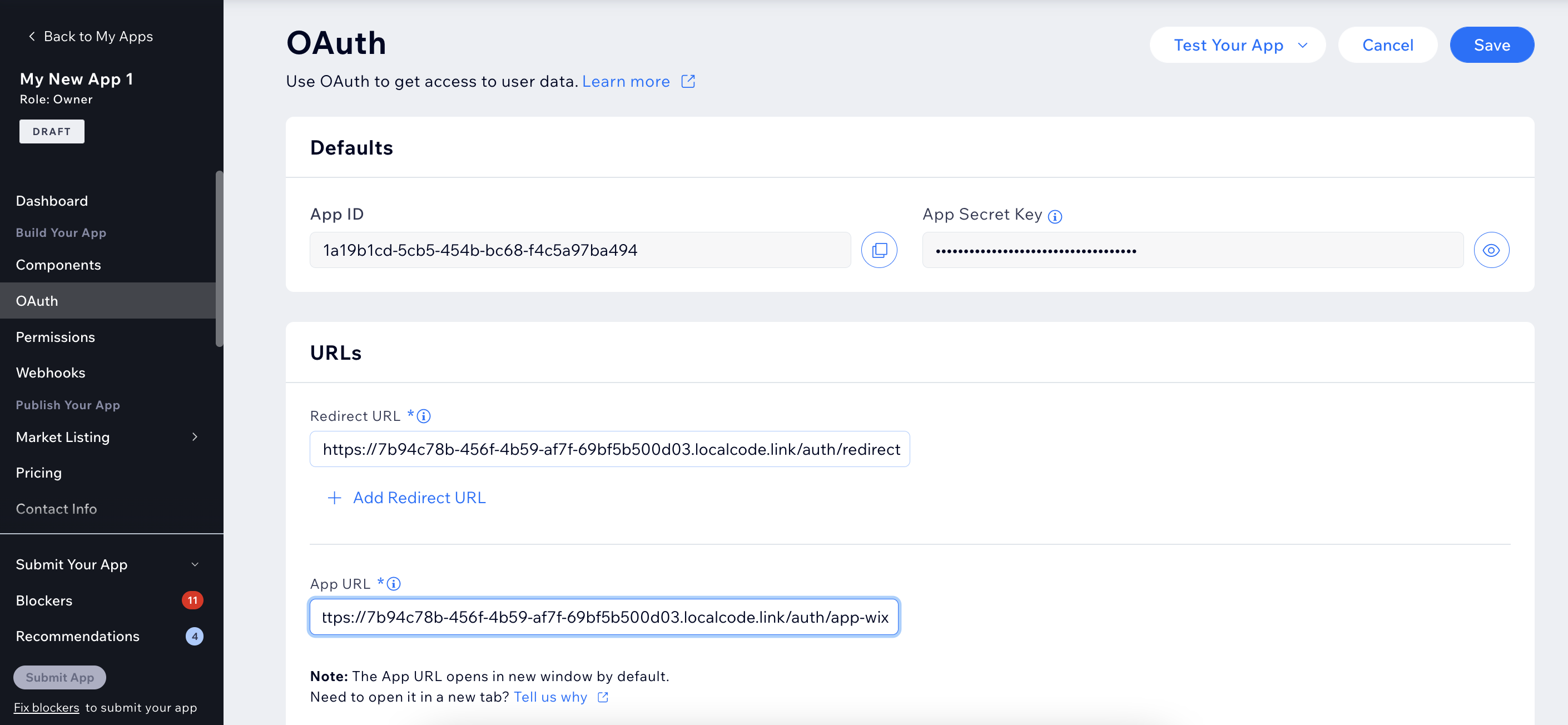Click the back arrow beside Back to My Apps

[x=32, y=37]
